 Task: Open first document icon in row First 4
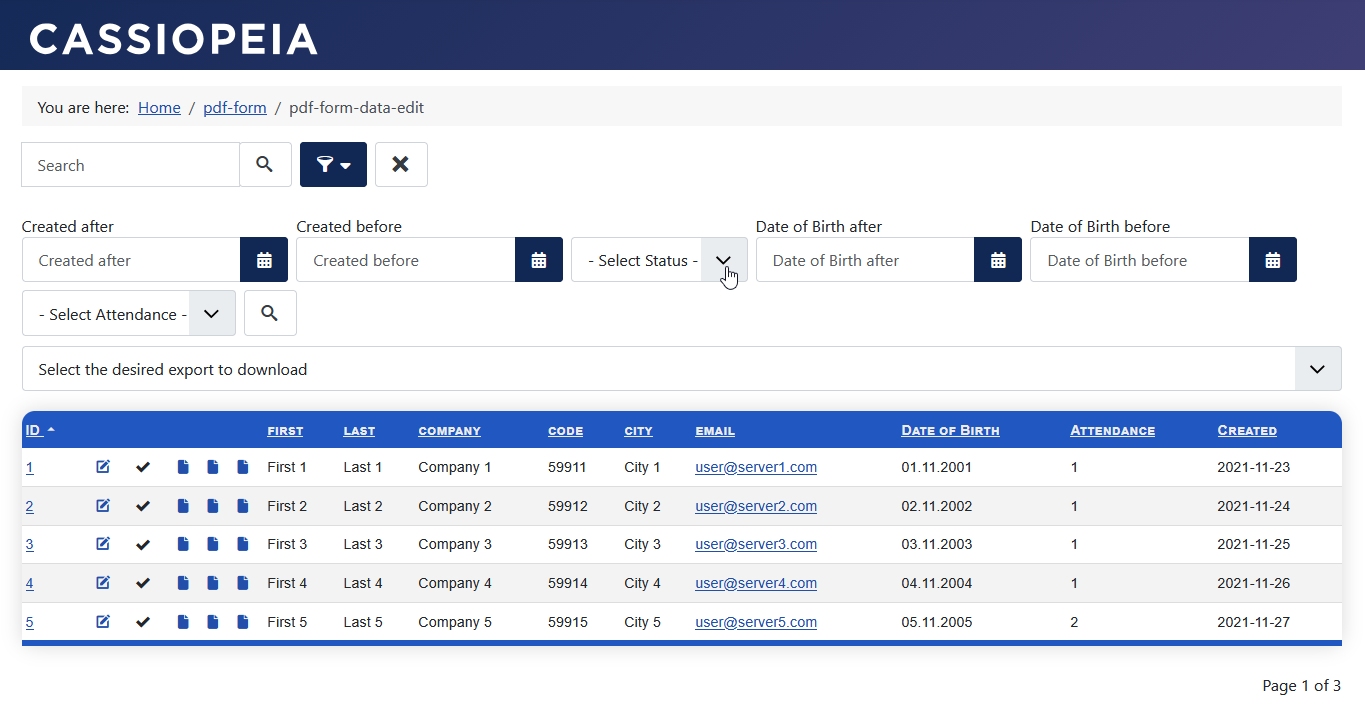coord(183,583)
